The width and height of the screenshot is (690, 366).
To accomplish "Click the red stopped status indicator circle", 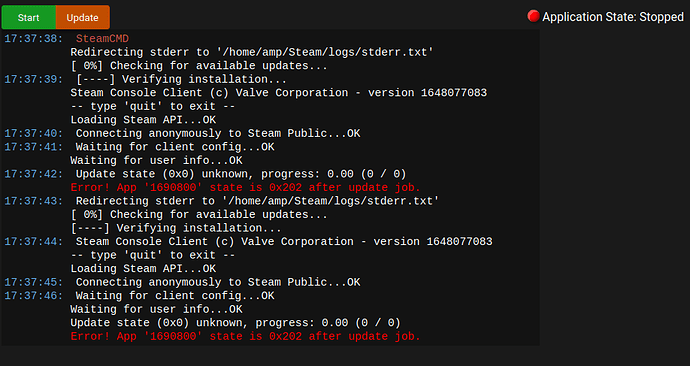I will coord(533,16).
